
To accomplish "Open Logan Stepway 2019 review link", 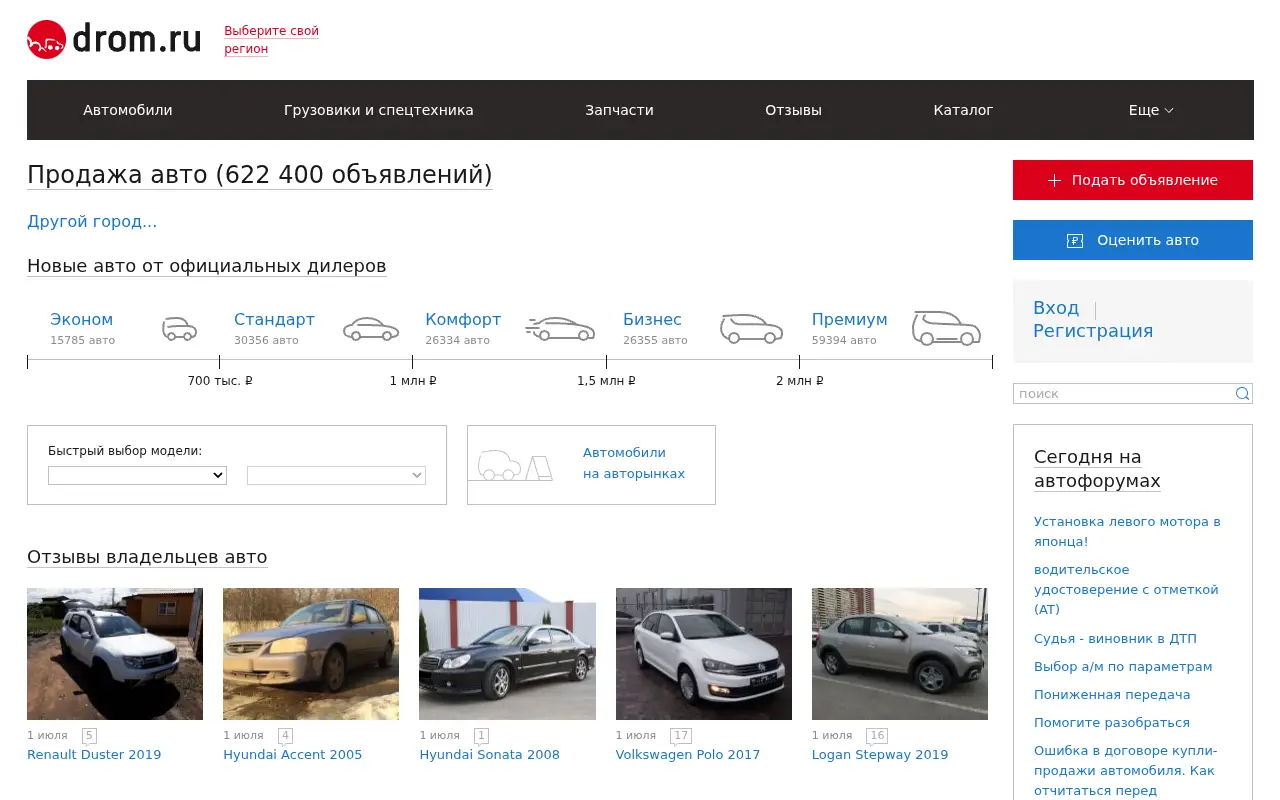I will (880, 755).
